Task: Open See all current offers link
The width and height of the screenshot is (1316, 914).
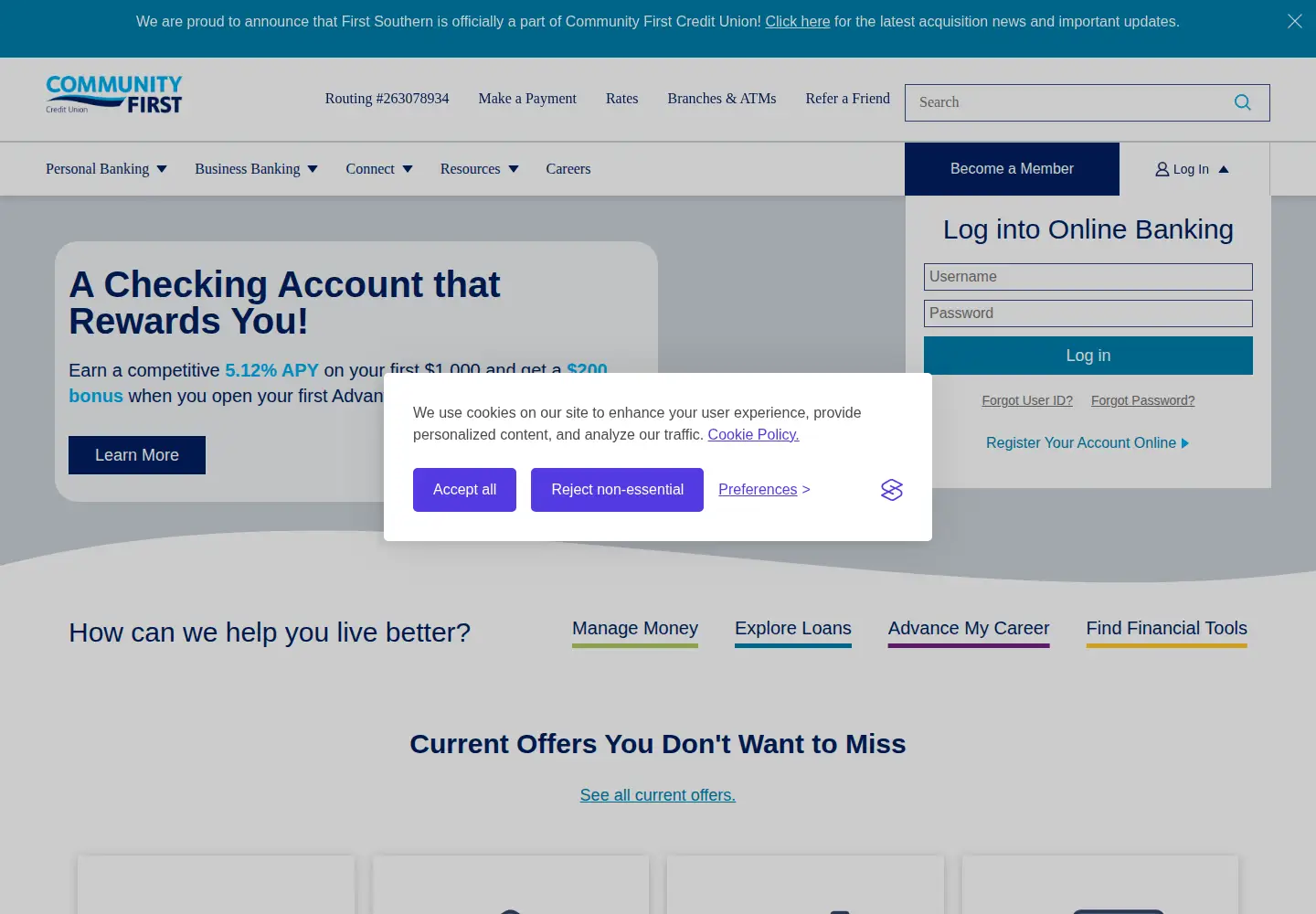Action: click(x=658, y=795)
